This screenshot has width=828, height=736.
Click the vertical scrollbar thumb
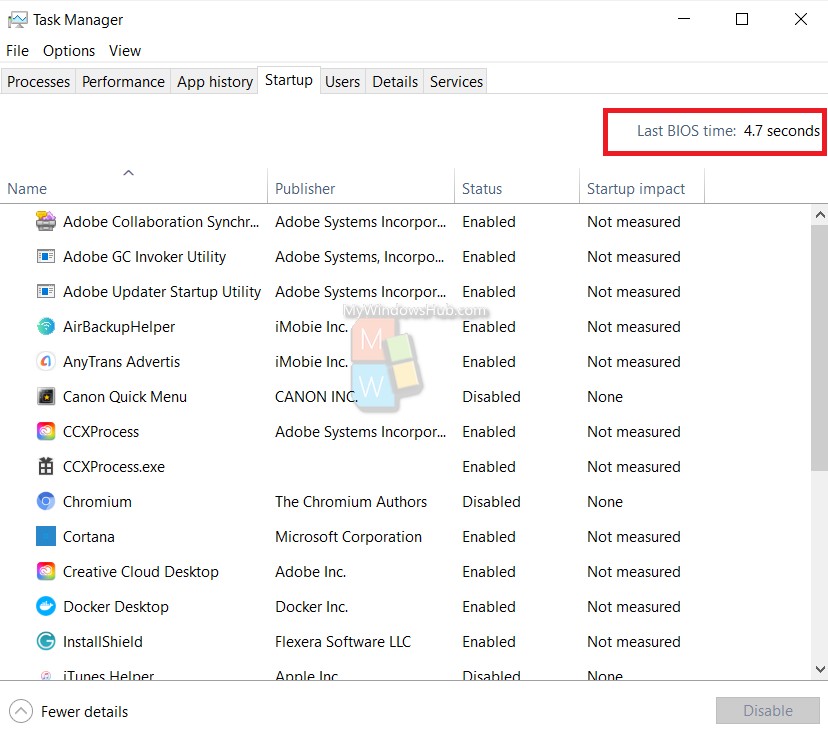click(820, 347)
